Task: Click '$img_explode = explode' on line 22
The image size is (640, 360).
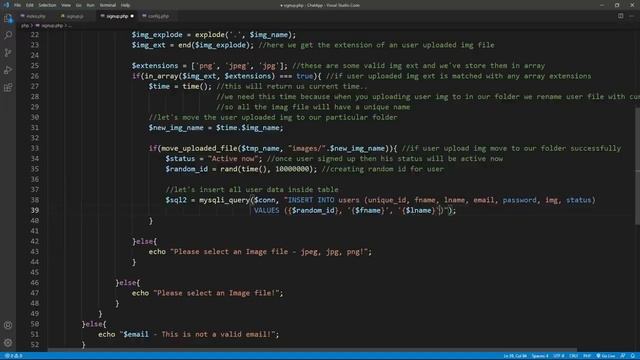Action: 178,35
